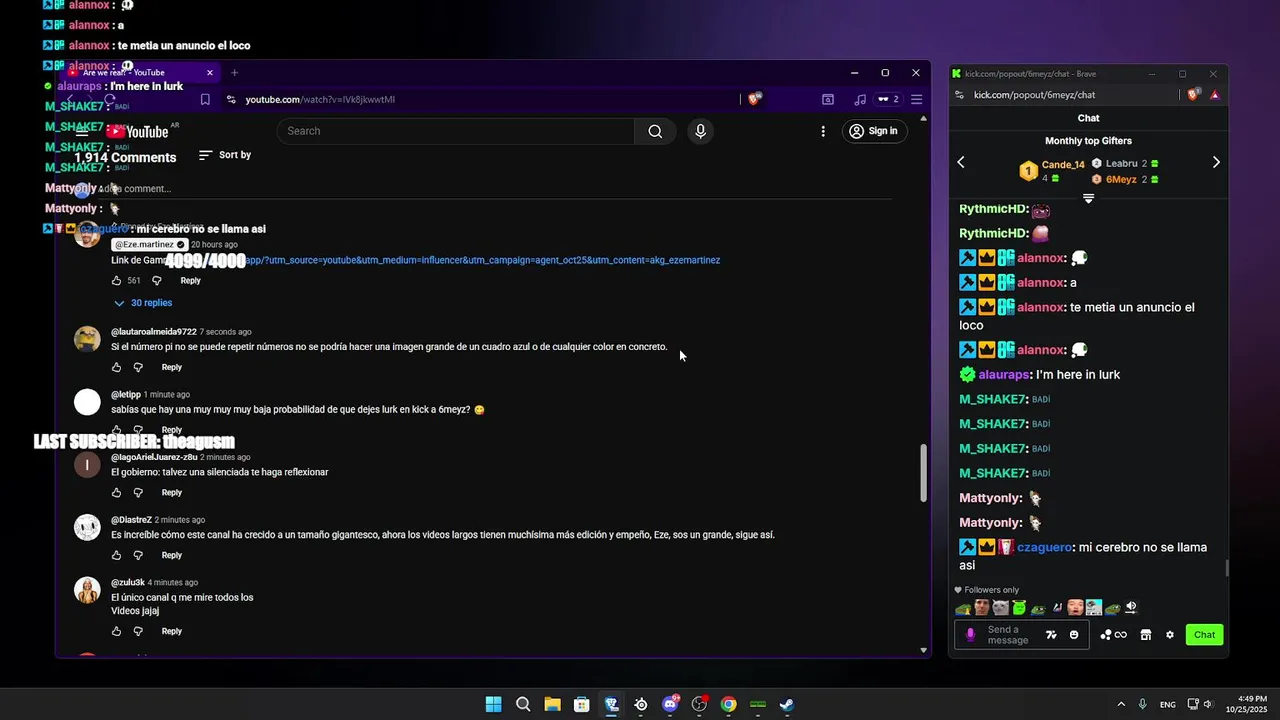The height and width of the screenshot is (720, 1280).
Task: Open Brave main hamburger menu
Action: (x=916, y=99)
